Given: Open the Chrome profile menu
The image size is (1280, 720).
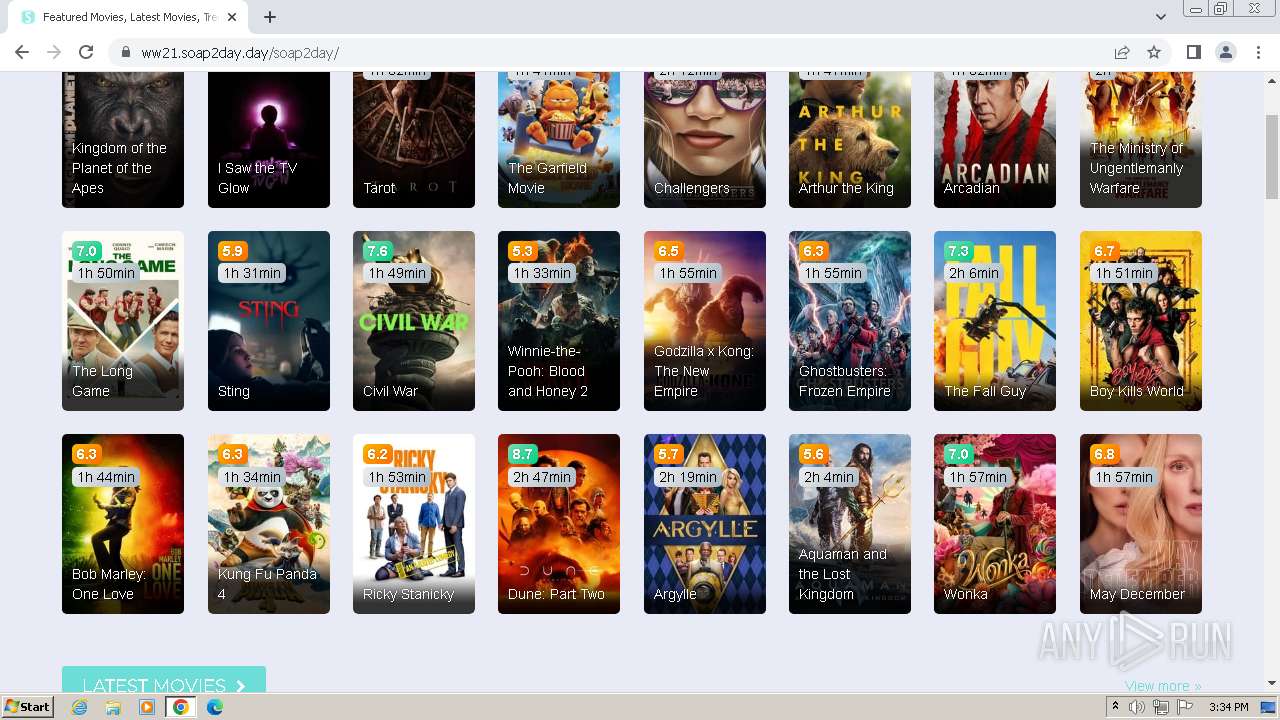Looking at the screenshot, I should [x=1225, y=52].
